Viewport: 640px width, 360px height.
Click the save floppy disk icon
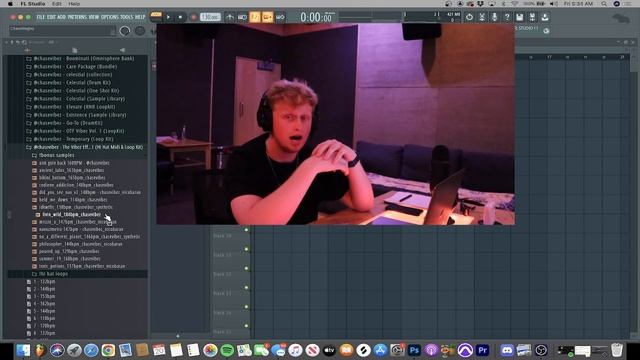(x=520, y=17)
